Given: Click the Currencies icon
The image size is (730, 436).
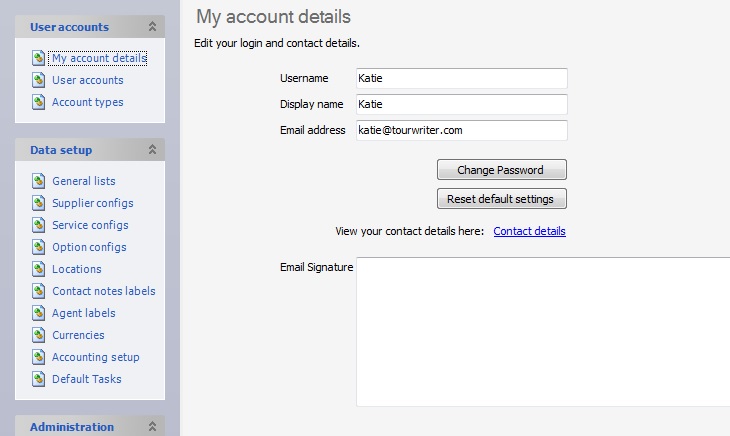Looking at the screenshot, I should [39, 335].
